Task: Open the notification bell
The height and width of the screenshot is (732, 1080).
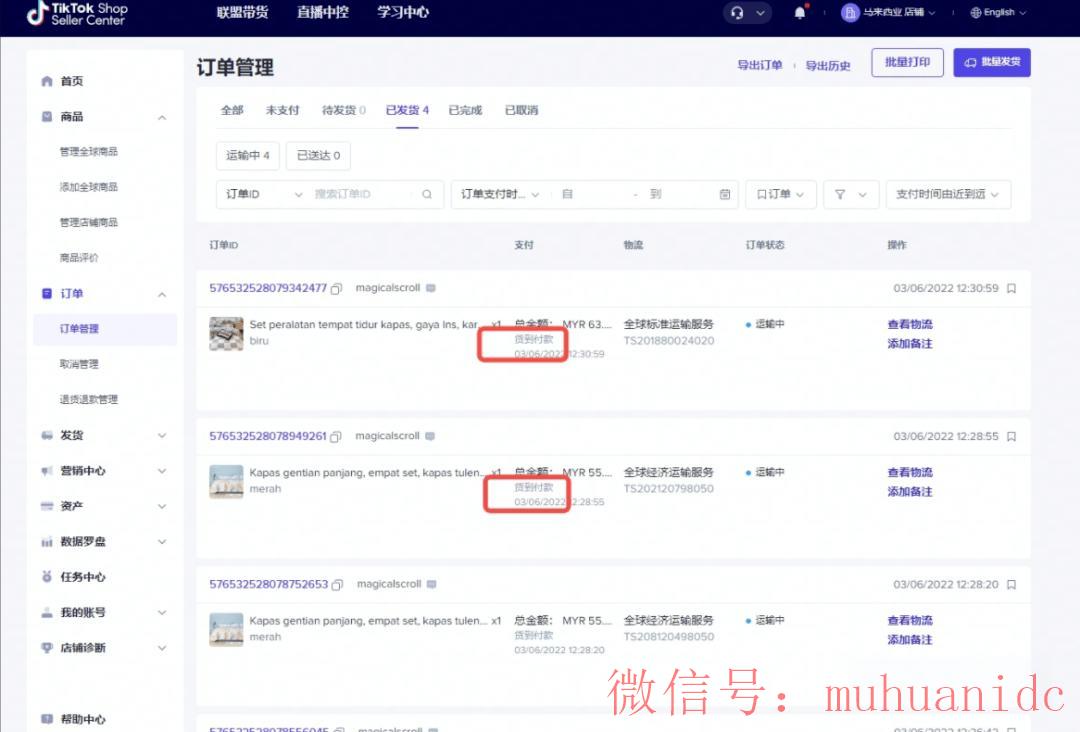Action: pos(800,13)
